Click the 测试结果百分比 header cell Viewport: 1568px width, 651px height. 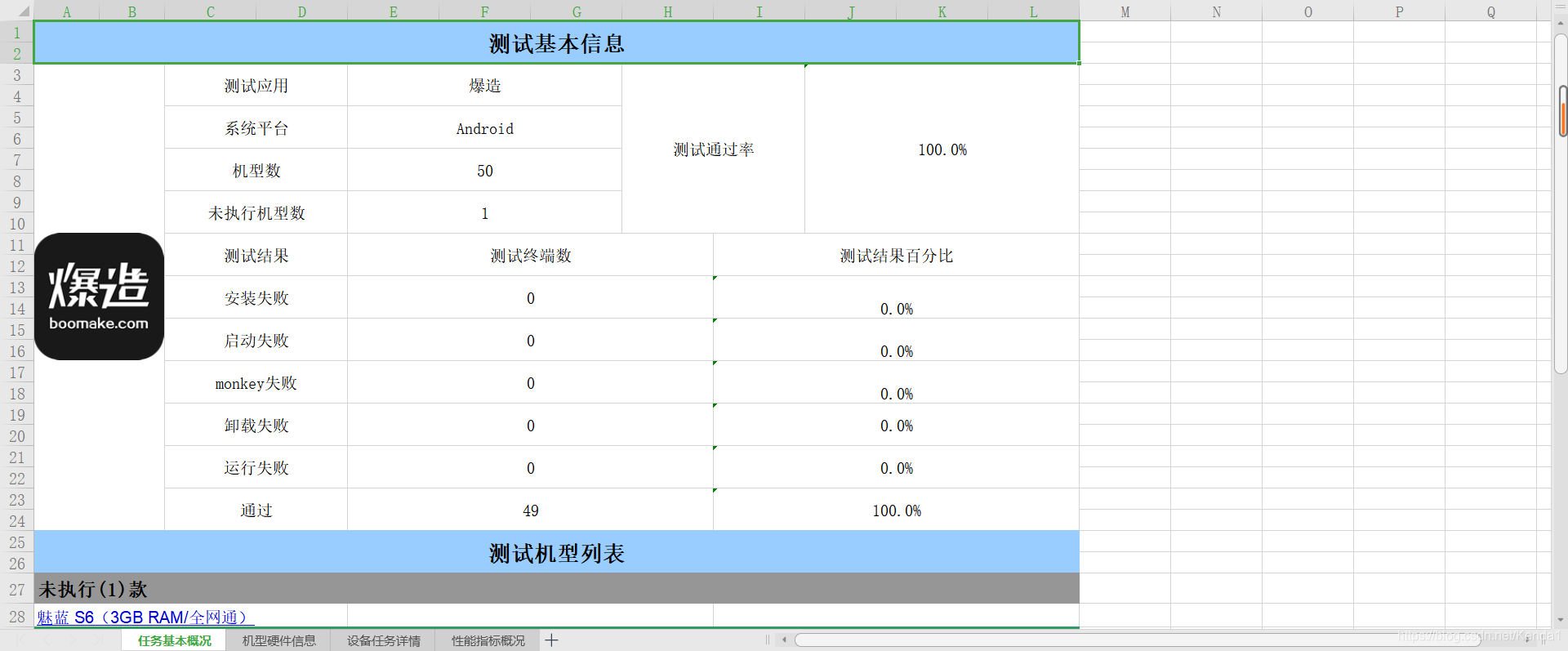click(896, 255)
